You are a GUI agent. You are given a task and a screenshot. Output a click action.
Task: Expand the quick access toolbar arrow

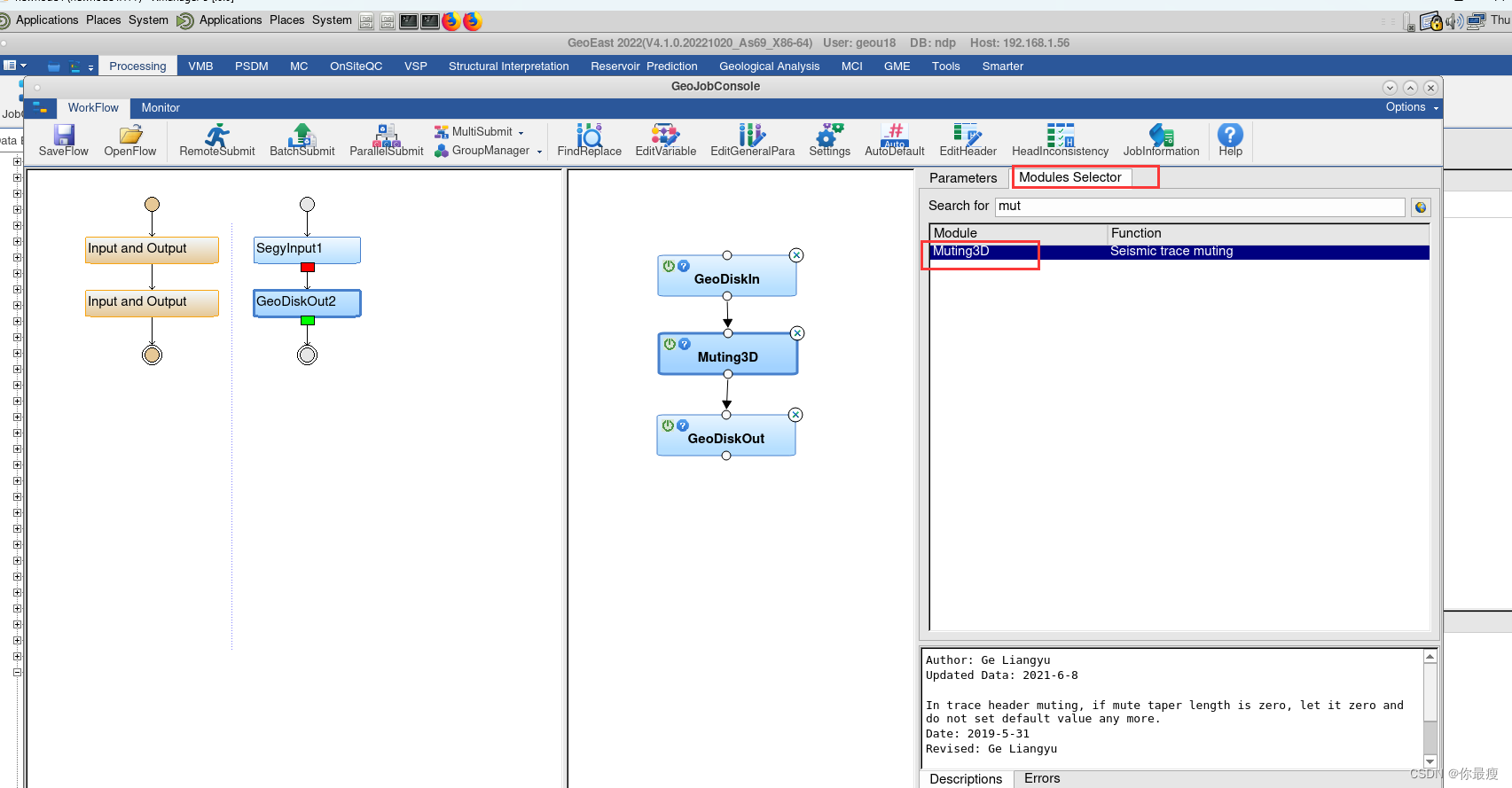(x=90, y=67)
